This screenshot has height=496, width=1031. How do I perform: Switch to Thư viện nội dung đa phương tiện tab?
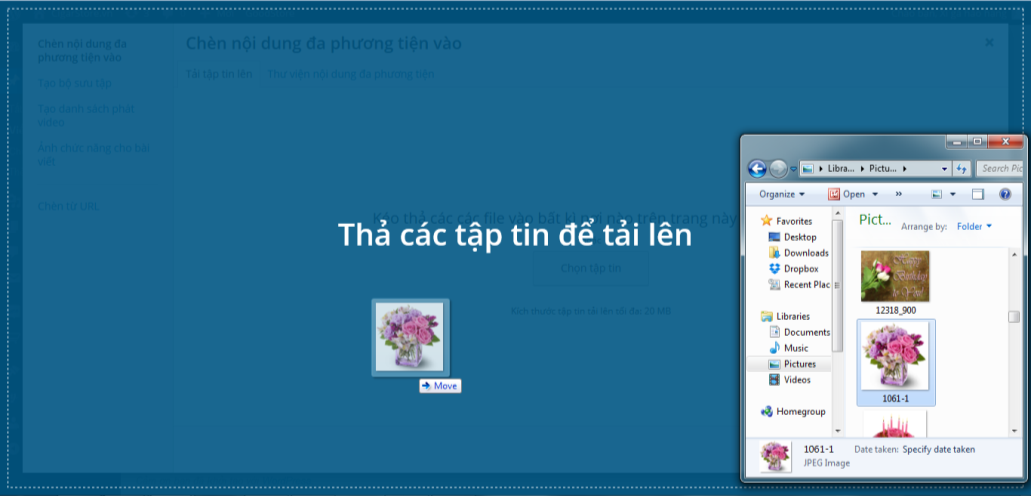tap(350, 74)
